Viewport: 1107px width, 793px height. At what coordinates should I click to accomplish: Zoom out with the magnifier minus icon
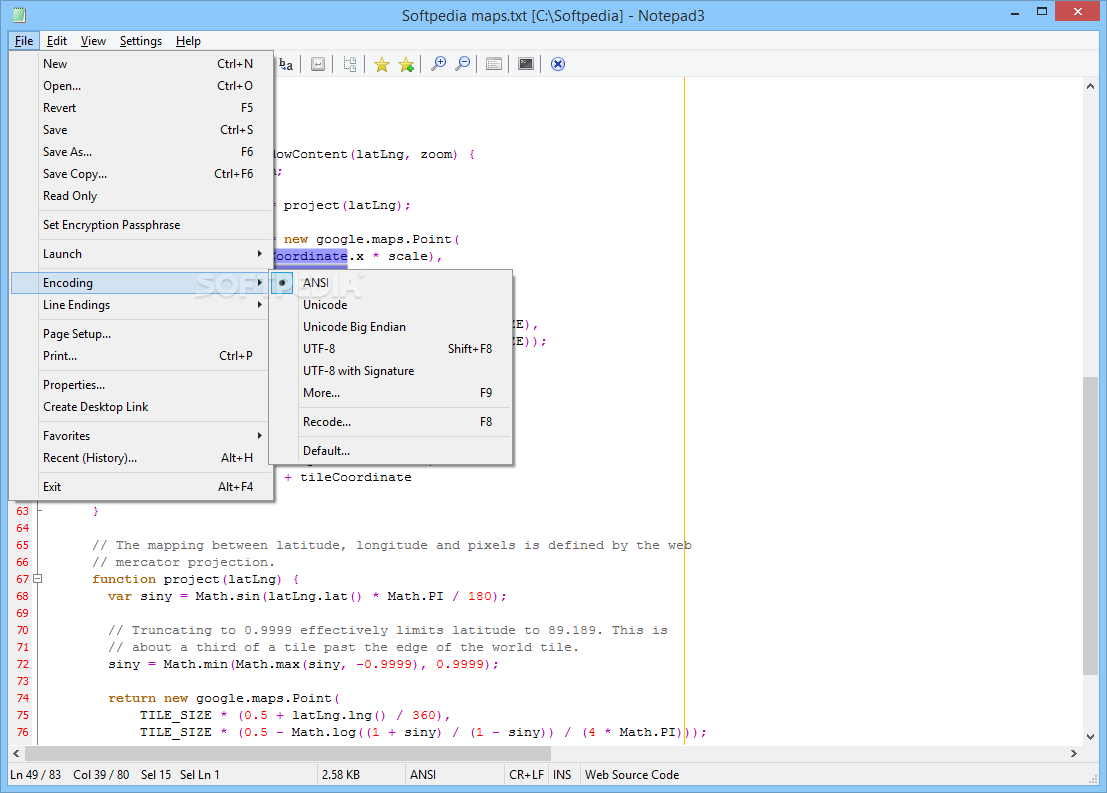click(x=462, y=64)
